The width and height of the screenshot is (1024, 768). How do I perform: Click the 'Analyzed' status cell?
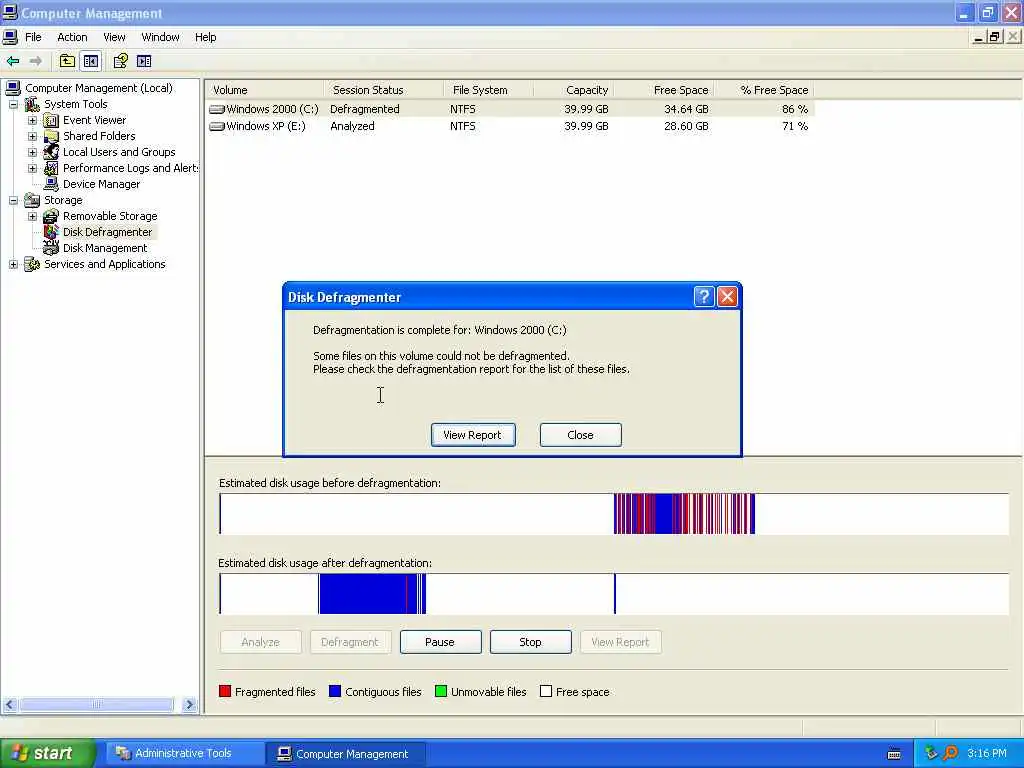(353, 127)
